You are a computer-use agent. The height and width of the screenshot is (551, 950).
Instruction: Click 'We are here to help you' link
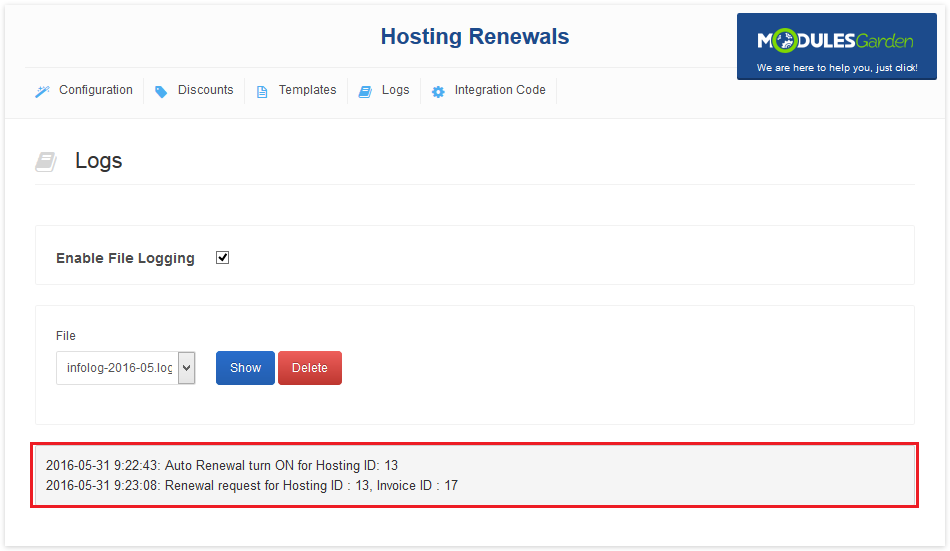coord(837,67)
